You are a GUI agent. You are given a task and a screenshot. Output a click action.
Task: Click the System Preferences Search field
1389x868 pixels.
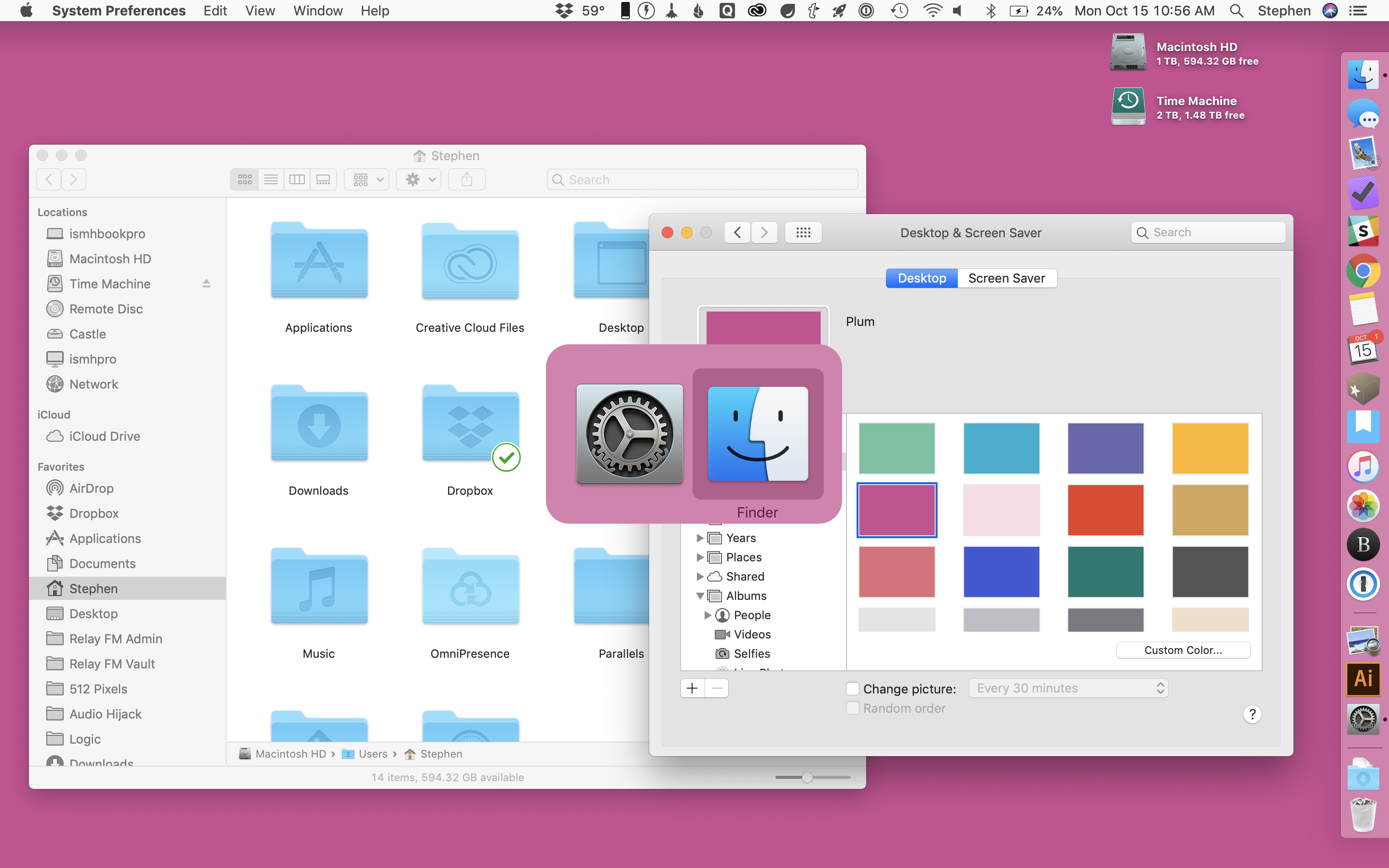click(x=1208, y=232)
